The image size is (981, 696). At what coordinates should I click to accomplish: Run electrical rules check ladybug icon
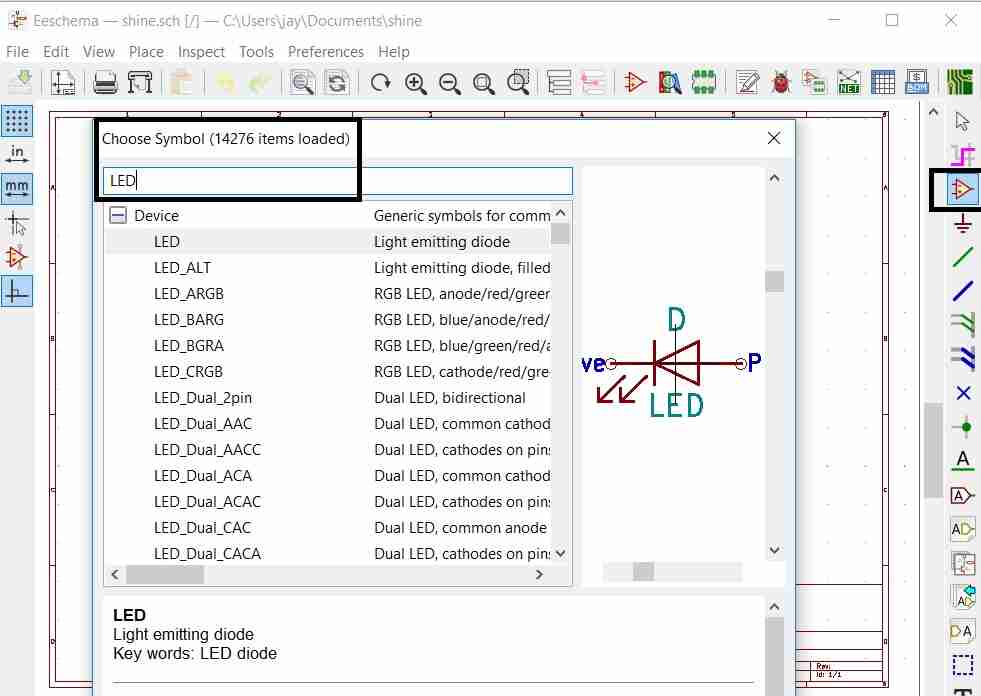click(781, 83)
